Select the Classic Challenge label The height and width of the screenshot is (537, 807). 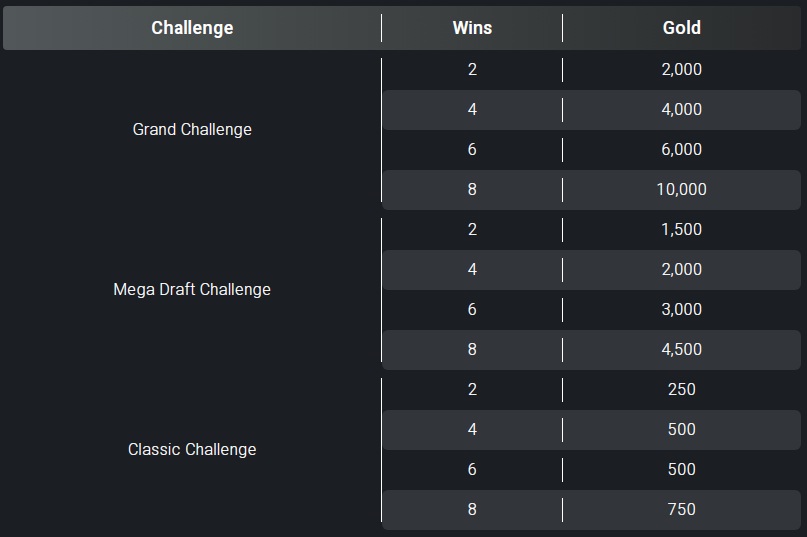[x=192, y=449]
